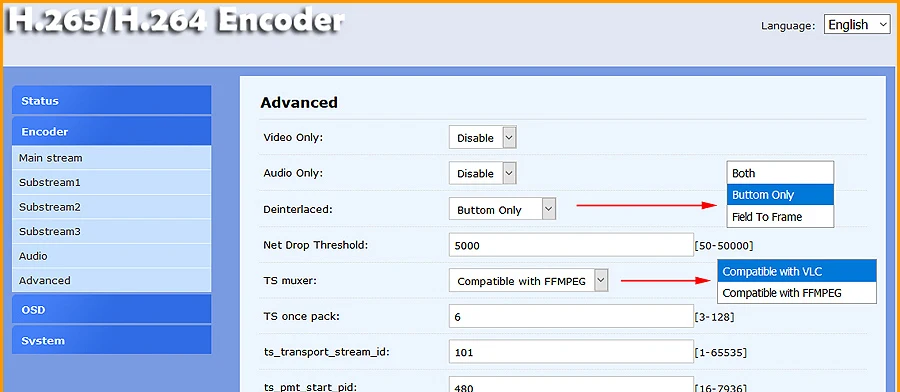Open the Main stream settings page
This screenshot has height=392, width=900.
(111, 158)
